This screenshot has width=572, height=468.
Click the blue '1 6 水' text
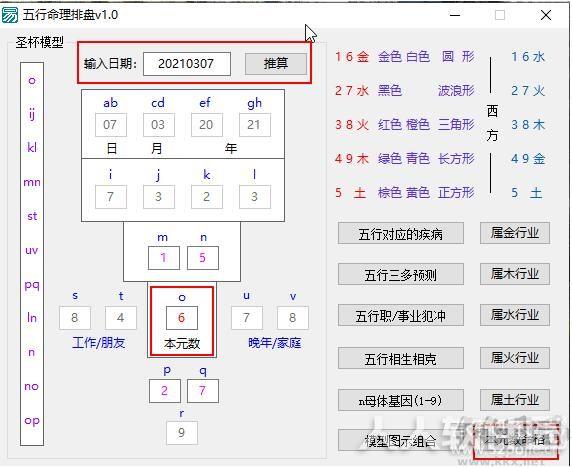click(528, 57)
